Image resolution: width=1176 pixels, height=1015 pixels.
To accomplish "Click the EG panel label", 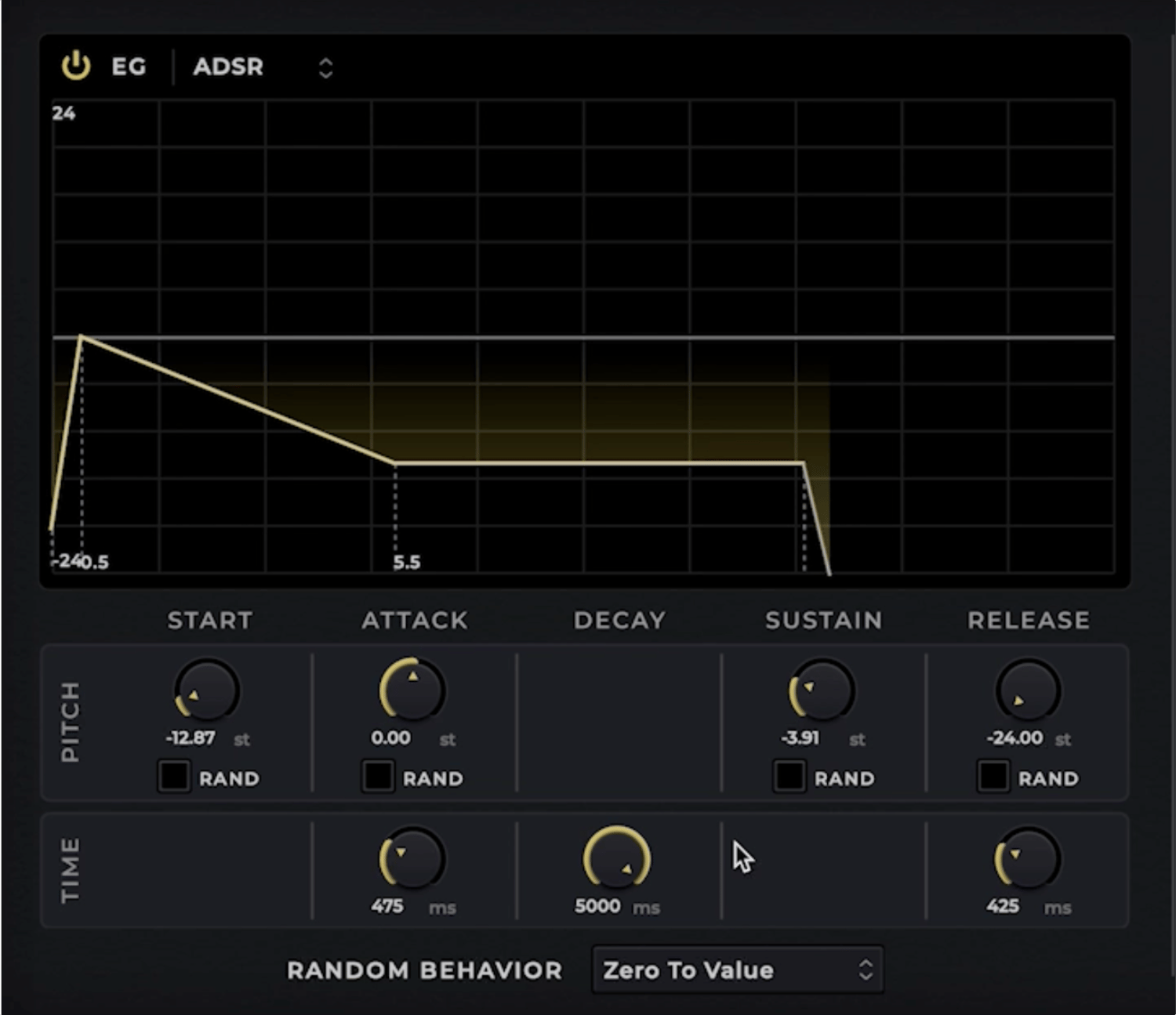I will click(128, 67).
